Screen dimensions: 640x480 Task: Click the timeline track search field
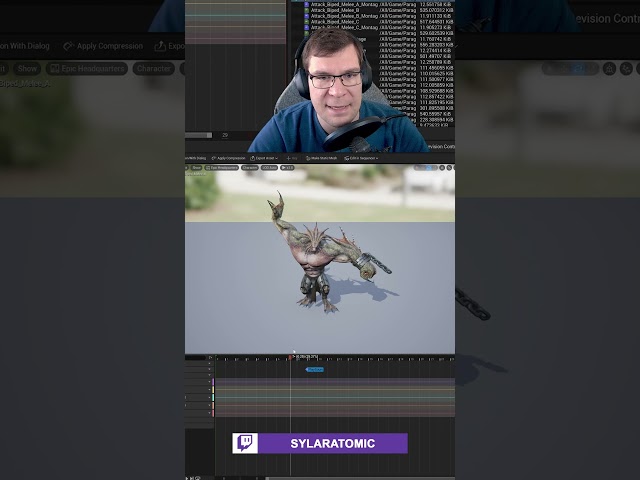click(196, 358)
